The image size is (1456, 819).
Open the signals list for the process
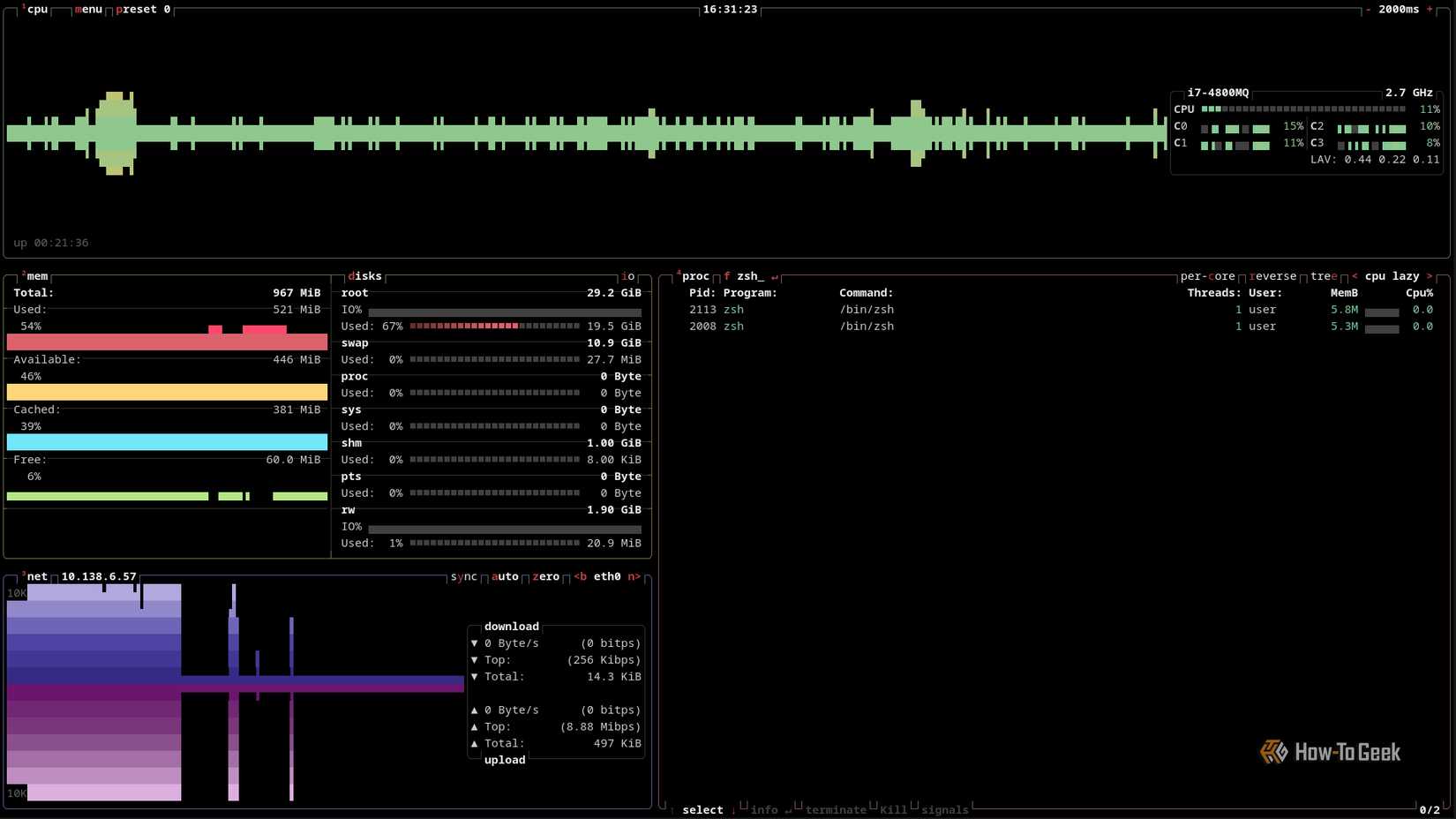tap(943, 809)
